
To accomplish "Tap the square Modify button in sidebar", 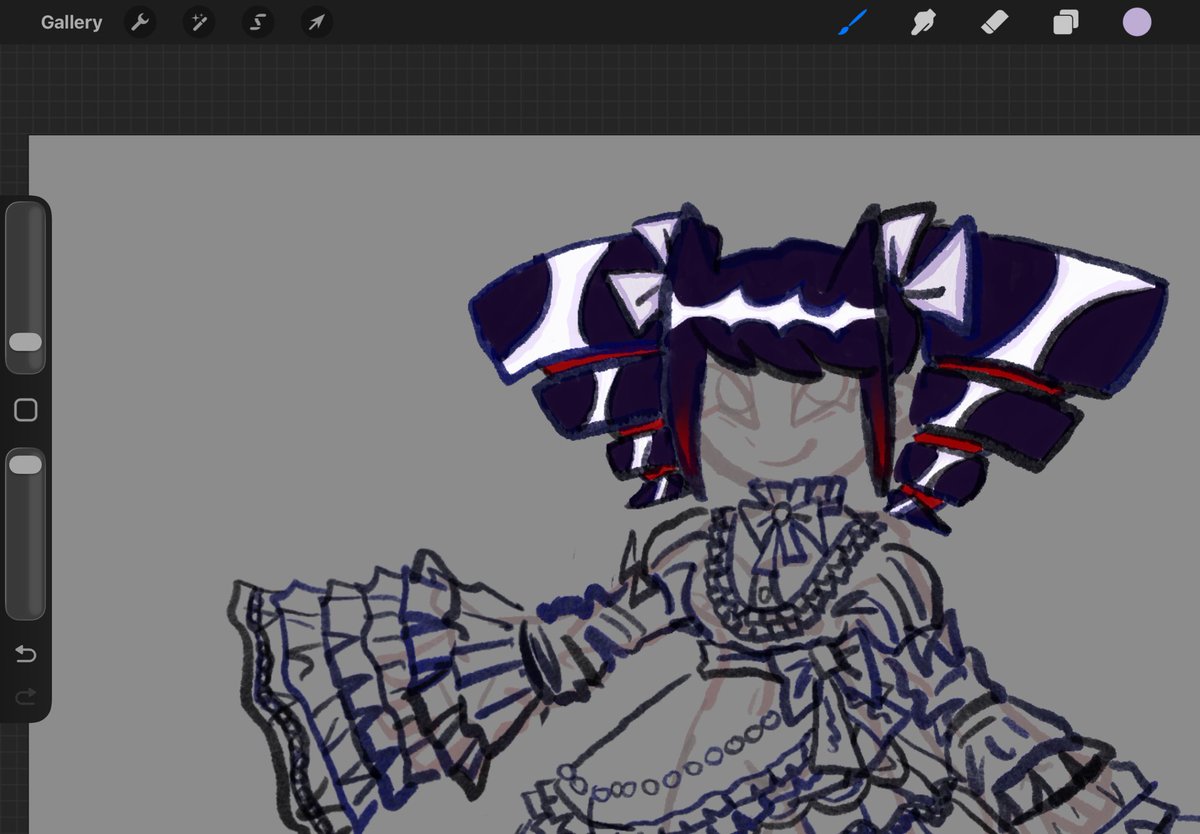I will 26,410.
